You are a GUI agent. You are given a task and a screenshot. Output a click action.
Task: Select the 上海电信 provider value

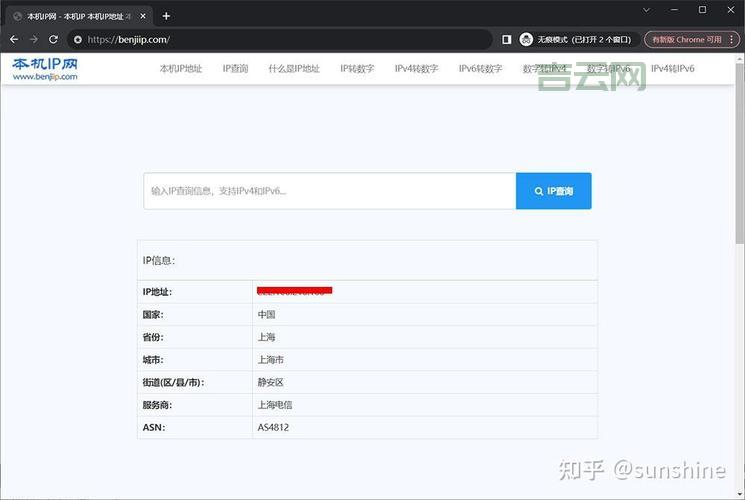pyautogui.click(x=275, y=405)
